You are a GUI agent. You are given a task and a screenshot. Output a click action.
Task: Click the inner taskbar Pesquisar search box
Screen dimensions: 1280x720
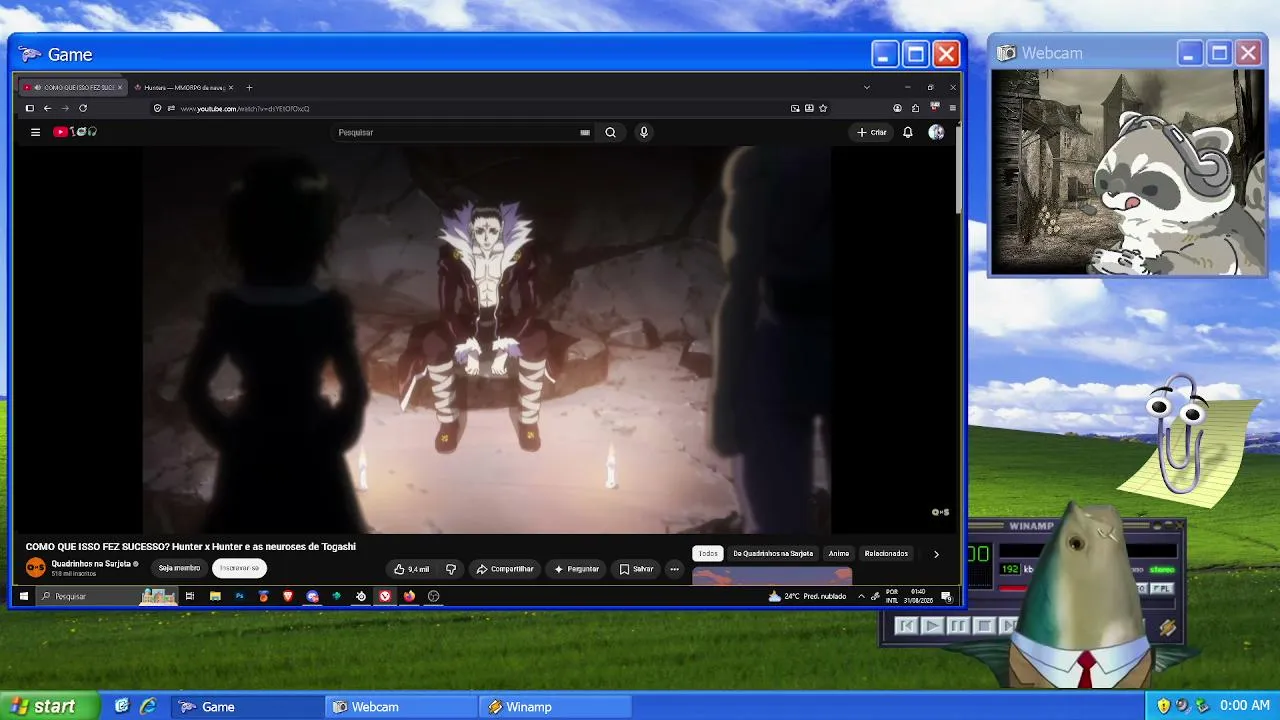click(107, 596)
